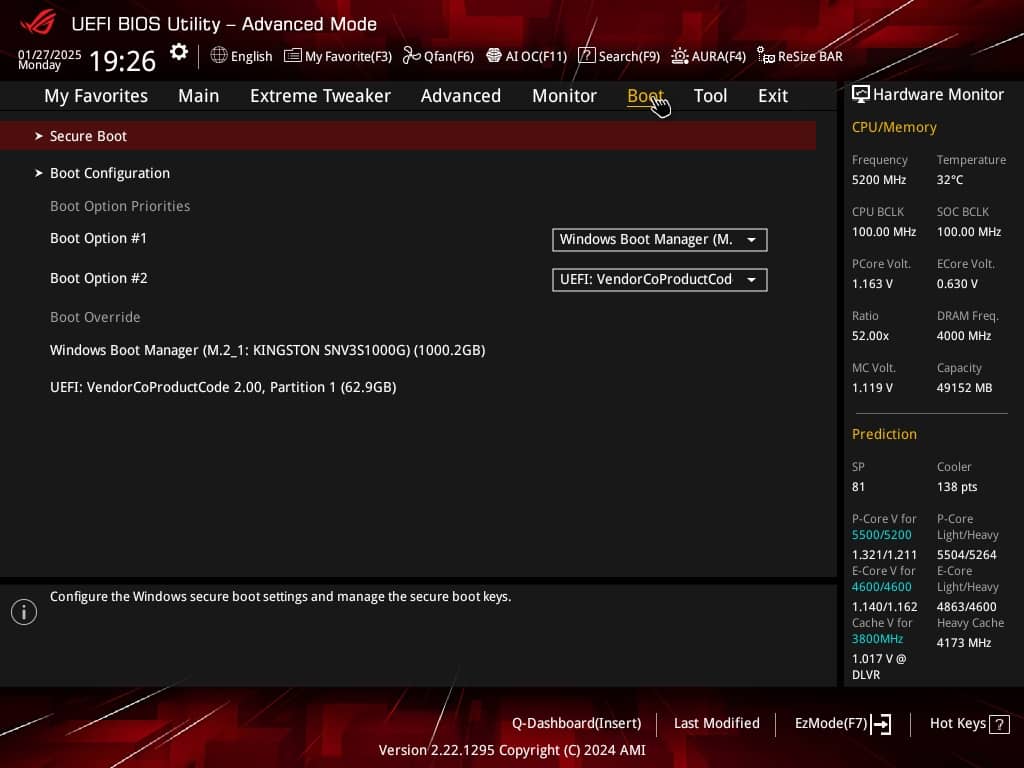
Task: Select the Boot tab
Action: (645, 96)
